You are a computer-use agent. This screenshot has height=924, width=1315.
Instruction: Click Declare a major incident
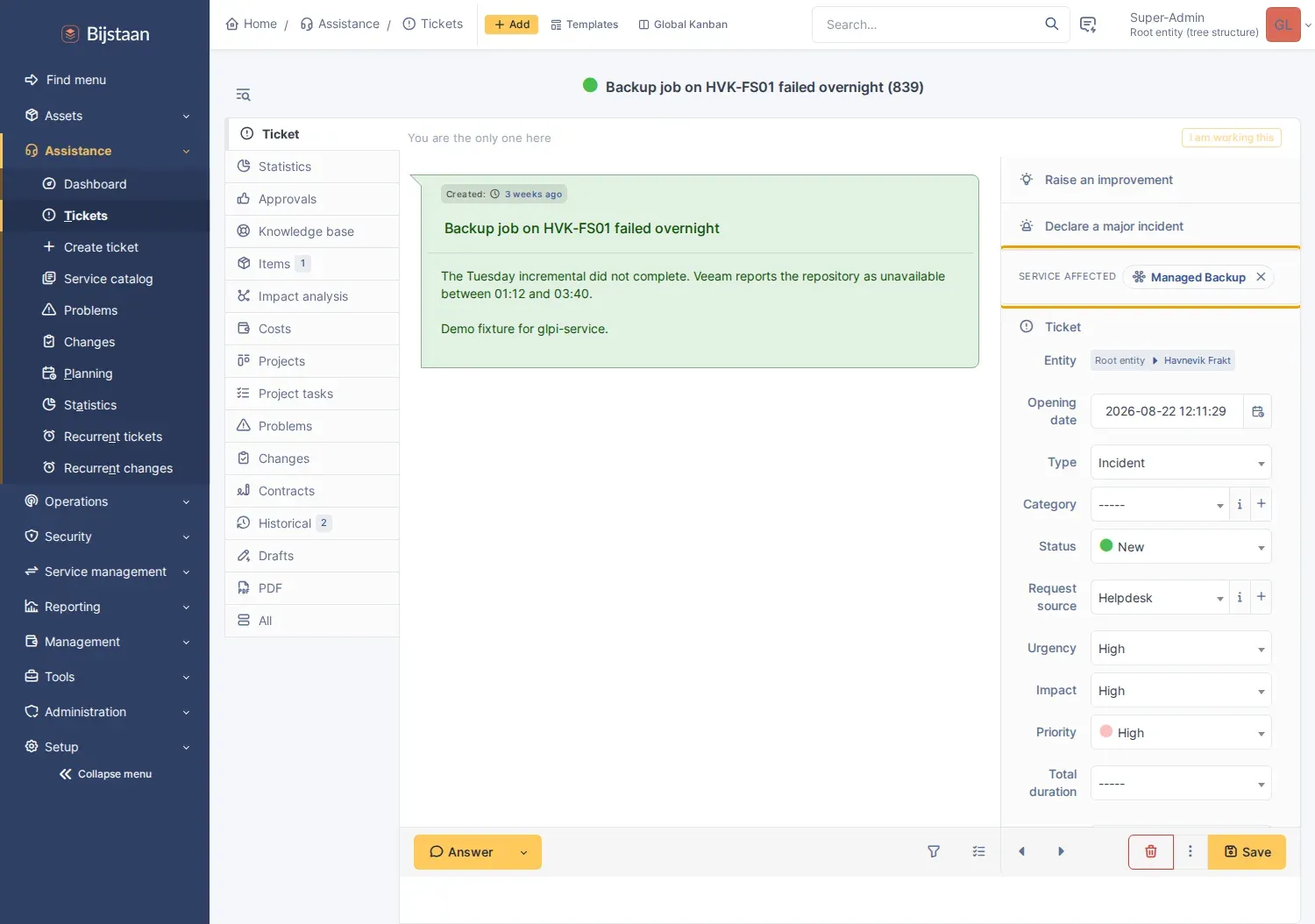click(1150, 226)
